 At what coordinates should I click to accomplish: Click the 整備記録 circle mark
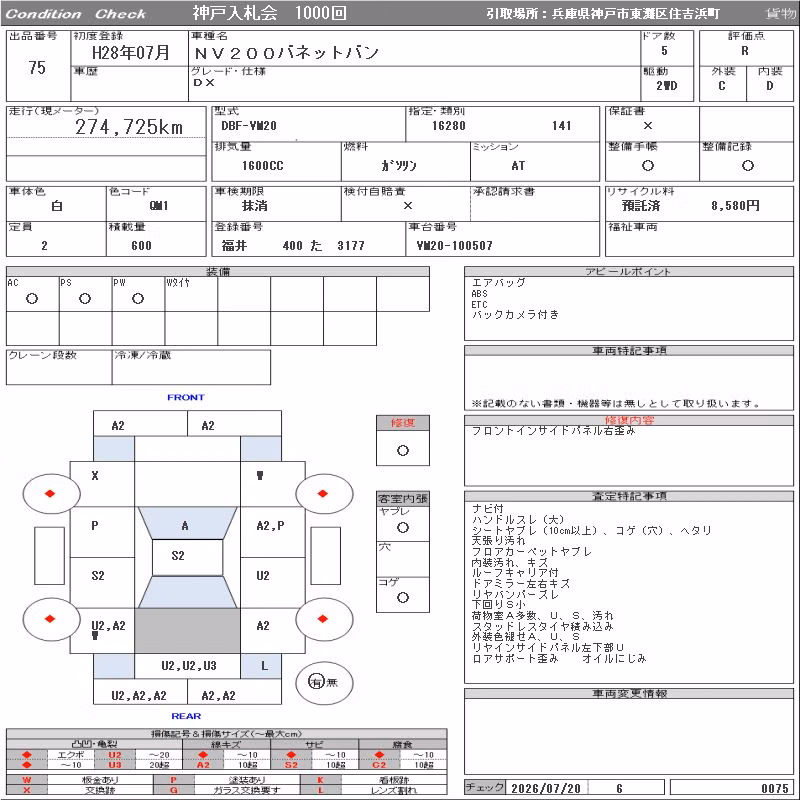click(747, 165)
